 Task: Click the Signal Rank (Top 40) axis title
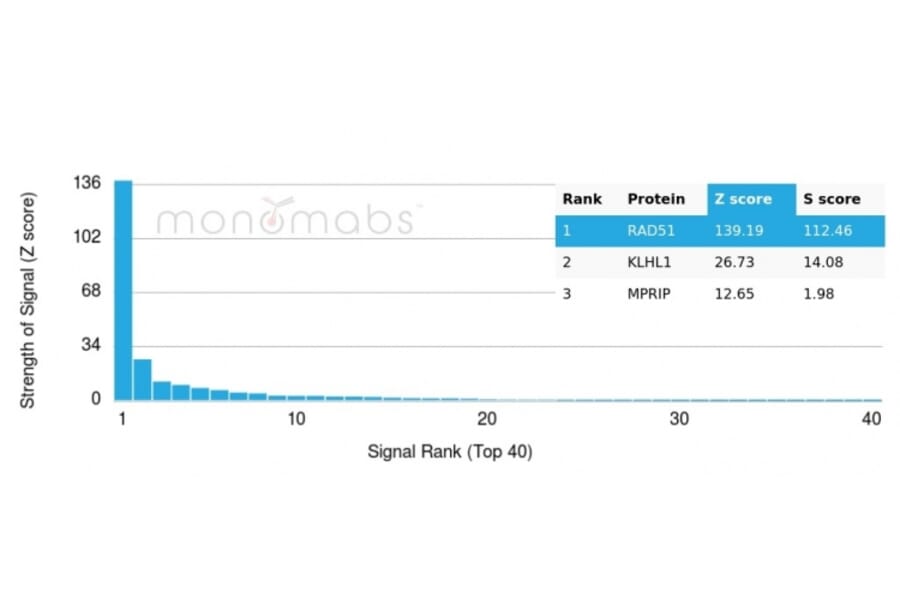(x=450, y=452)
